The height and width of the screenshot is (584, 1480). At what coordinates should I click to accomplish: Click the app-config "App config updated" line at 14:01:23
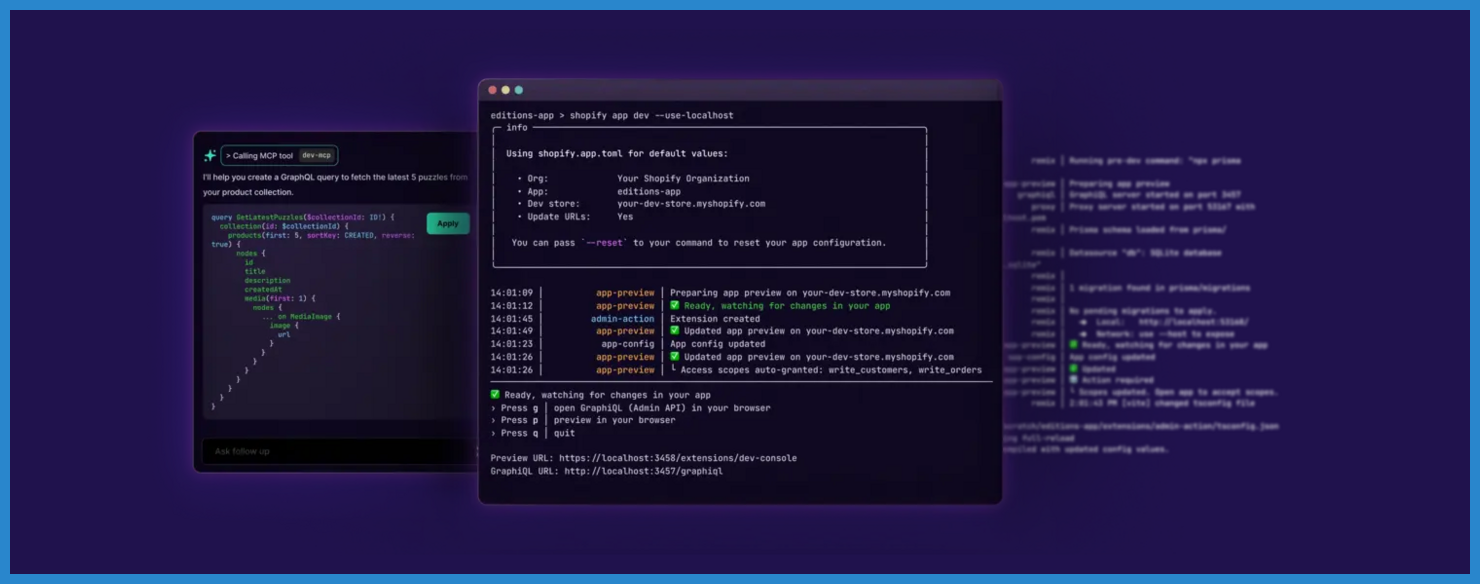[x=628, y=344]
